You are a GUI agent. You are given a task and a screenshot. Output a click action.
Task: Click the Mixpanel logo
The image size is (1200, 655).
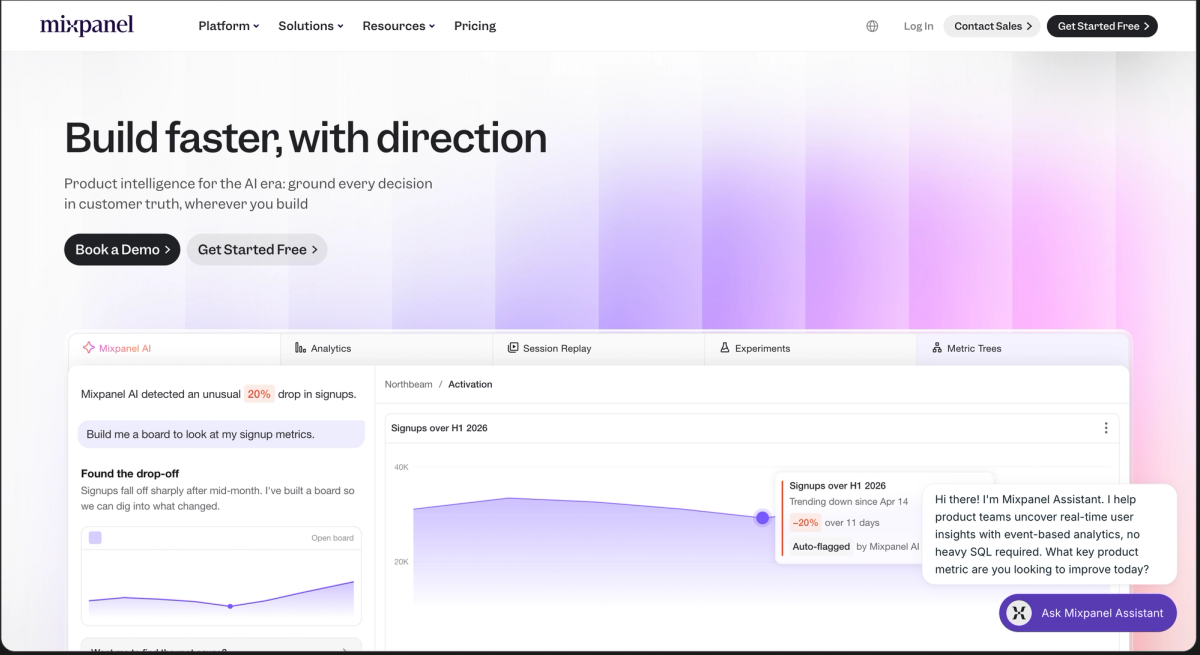[87, 25]
